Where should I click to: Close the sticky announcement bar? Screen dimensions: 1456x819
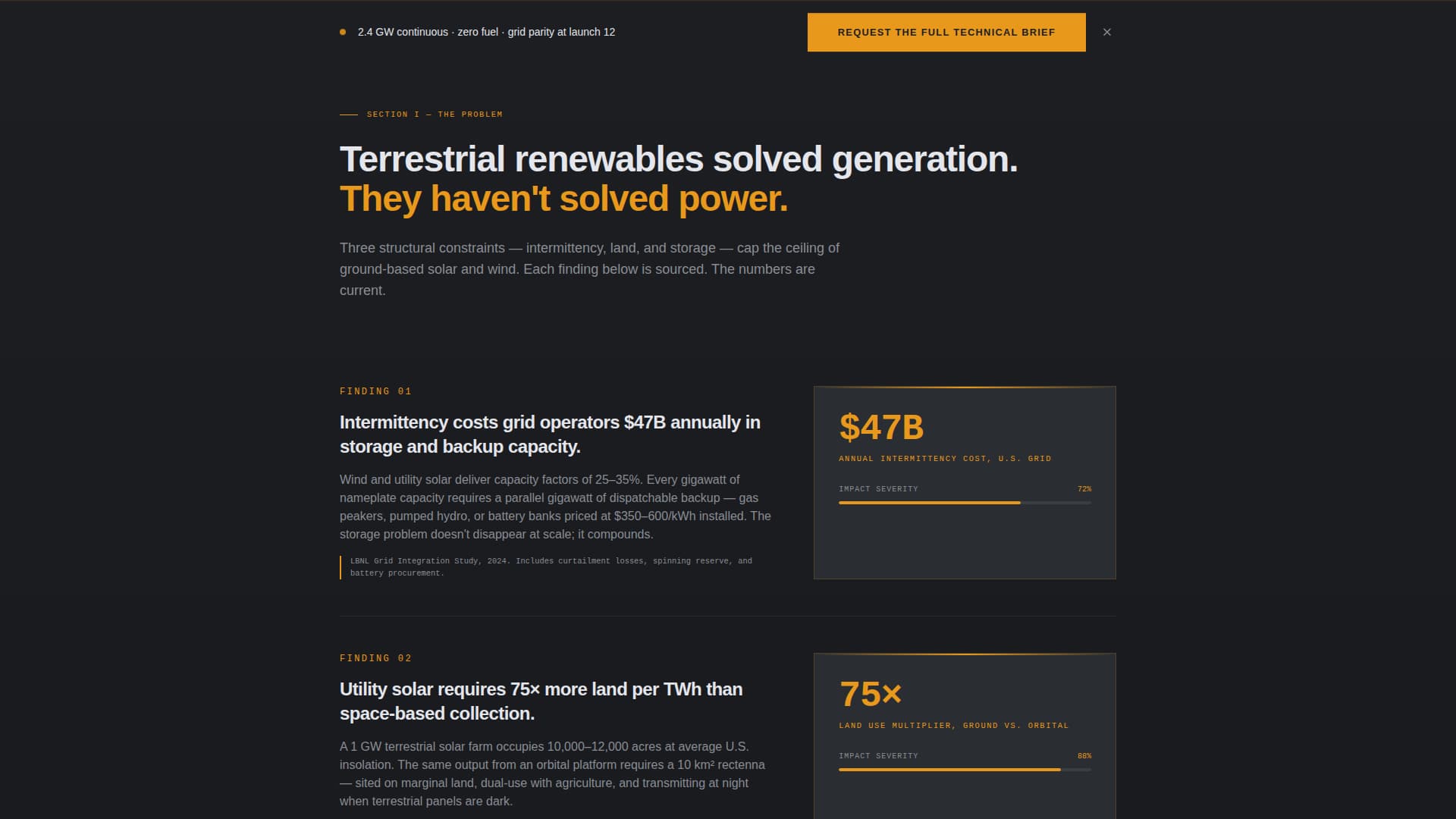click(x=1107, y=32)
